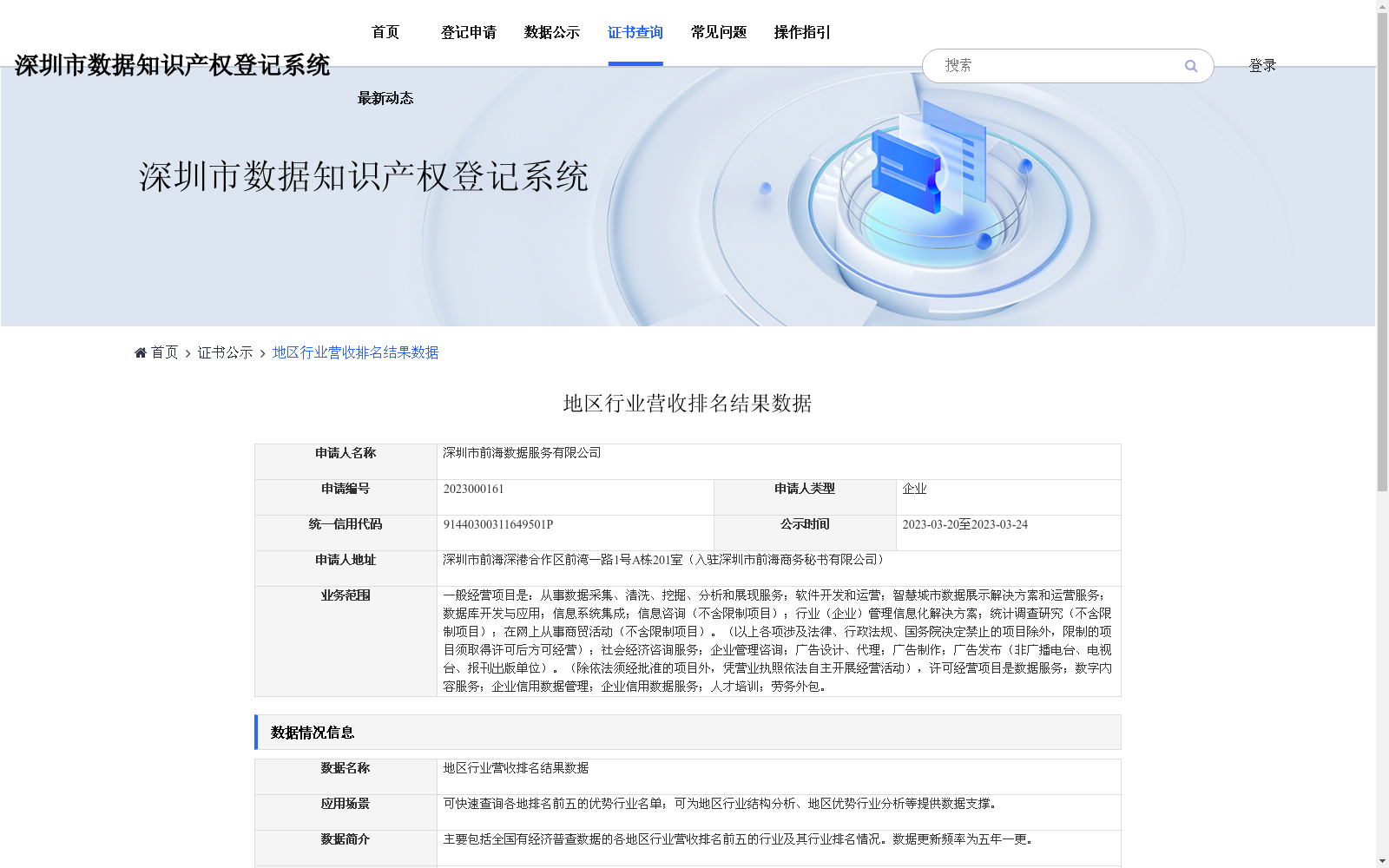The width and height of the screenshot is (1389, 868).
Task: Click breadcrumb 地区行业营收排名结果数据
Action: [355, 352]
